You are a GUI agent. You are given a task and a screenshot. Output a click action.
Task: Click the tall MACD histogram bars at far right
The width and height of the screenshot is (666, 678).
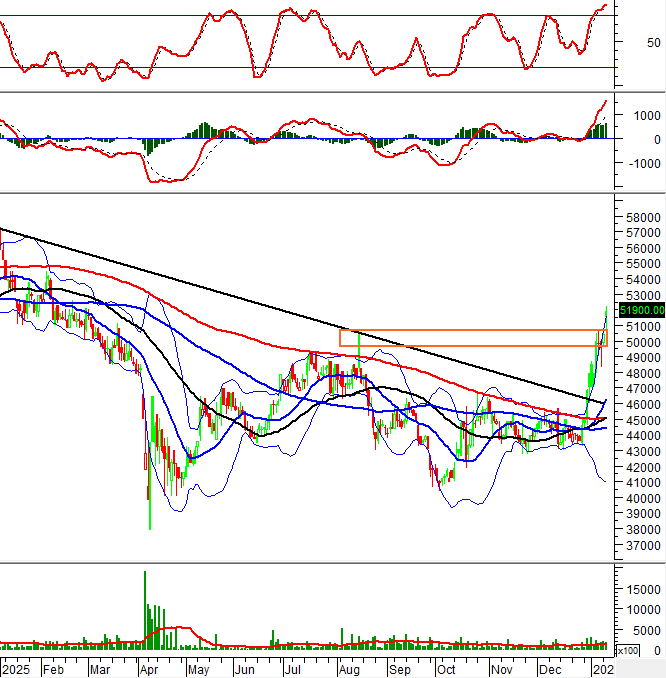click(x=601, y=129)
